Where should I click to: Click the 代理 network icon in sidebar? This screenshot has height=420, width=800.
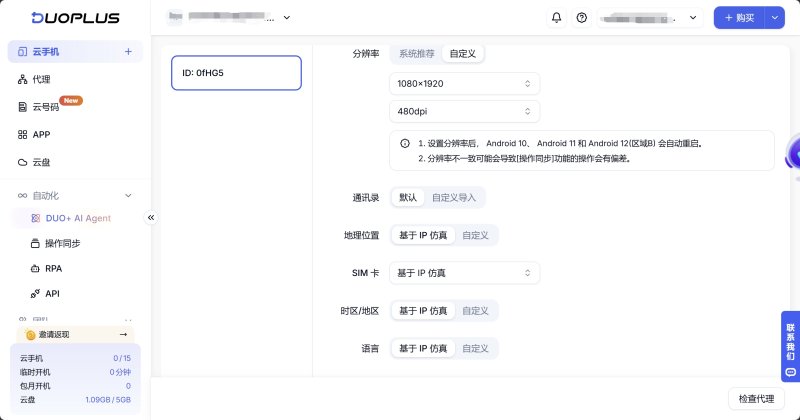(22, 79)
